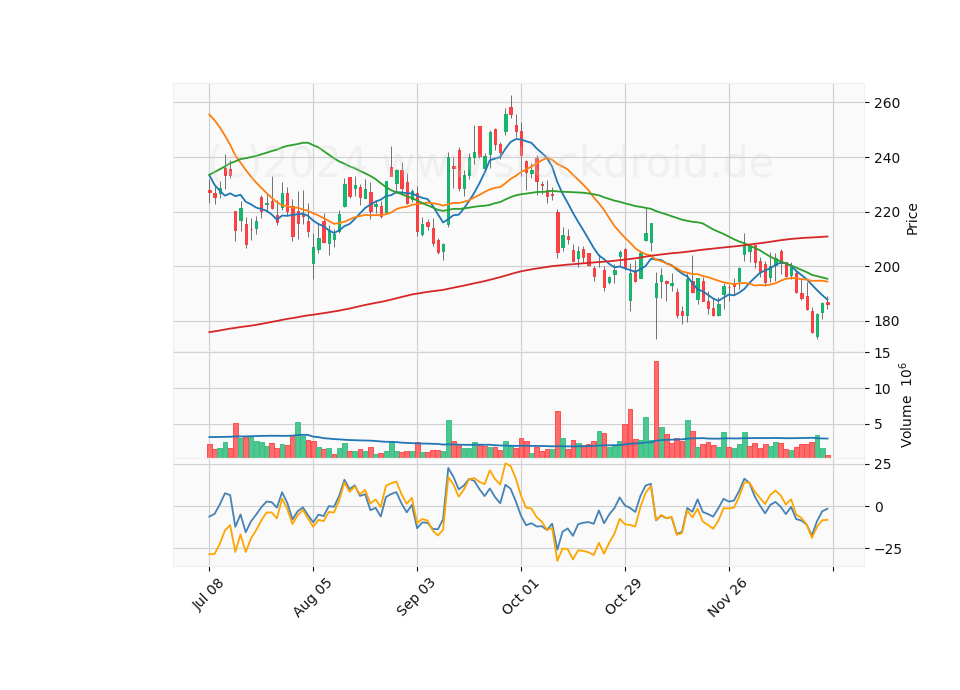Select the Volume 10^6 axis title
The height and width of the screenshot is (690, 960).
point(906,405)
